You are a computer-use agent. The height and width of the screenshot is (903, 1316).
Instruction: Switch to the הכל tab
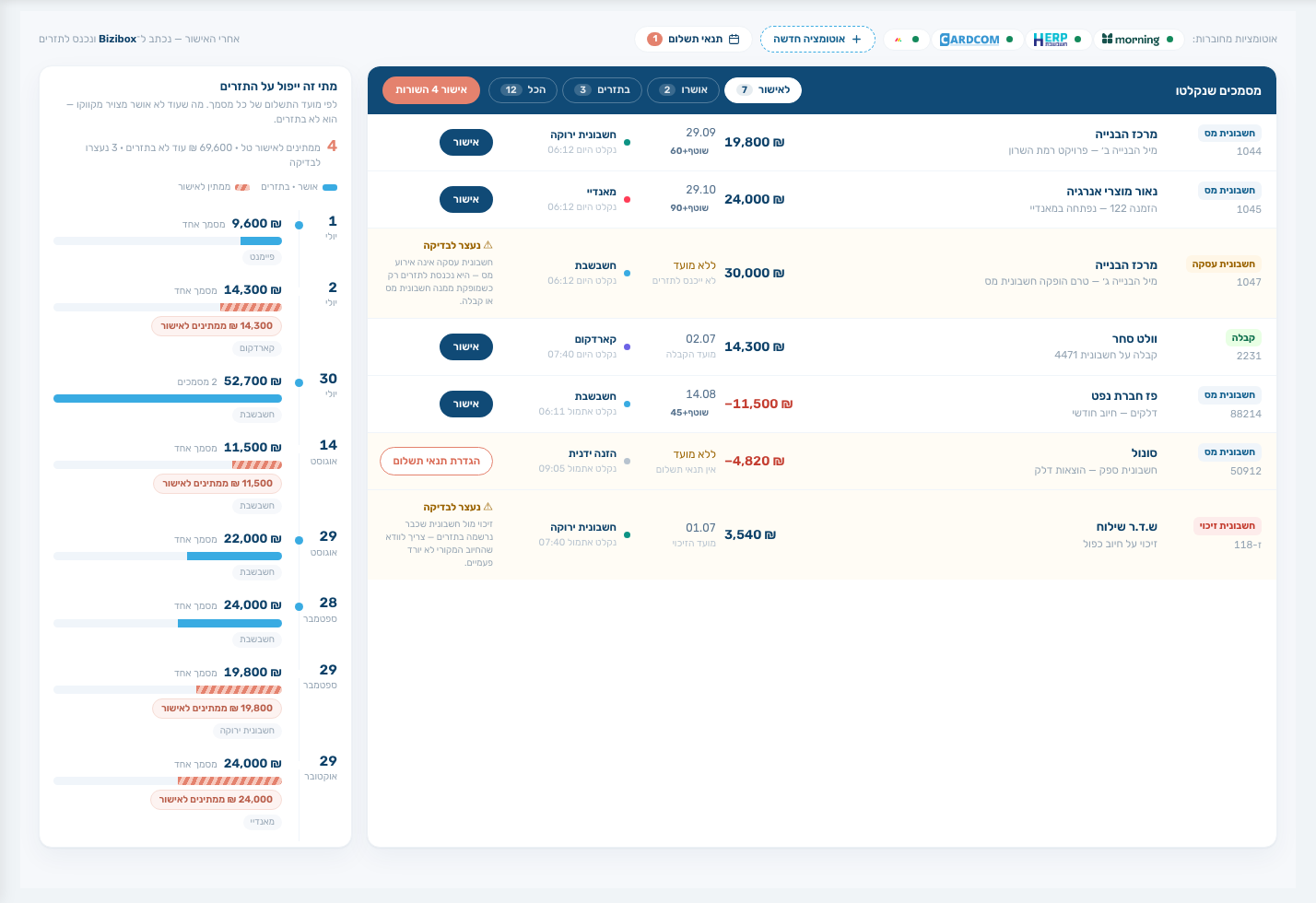point(523,90)
